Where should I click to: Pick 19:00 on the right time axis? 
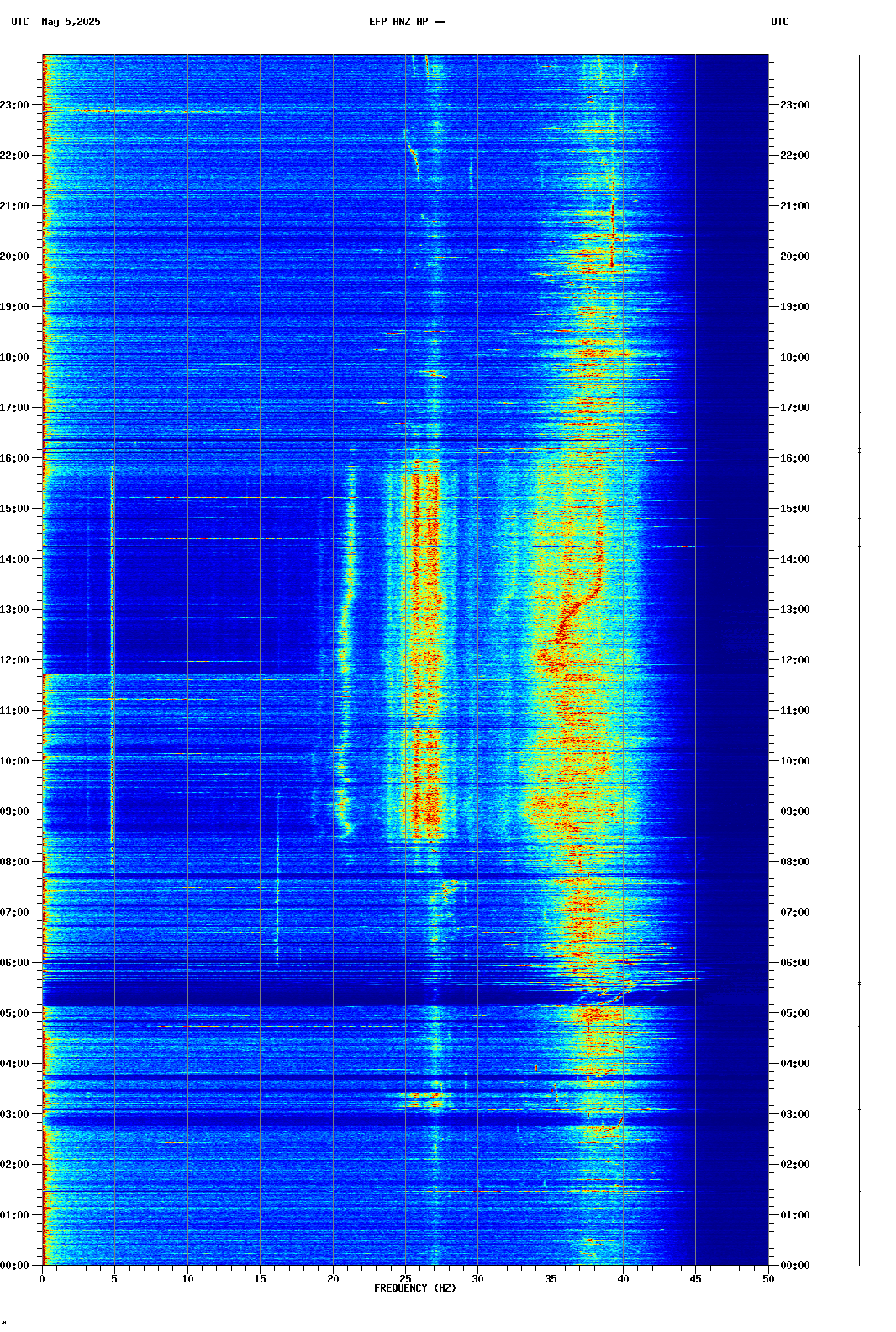(795, 307)
